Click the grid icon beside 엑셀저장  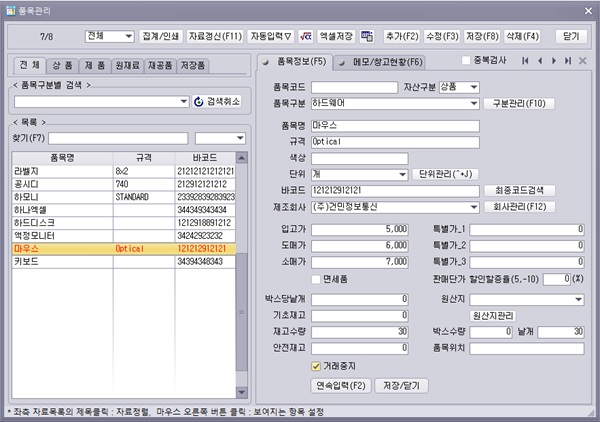[367, 36]
